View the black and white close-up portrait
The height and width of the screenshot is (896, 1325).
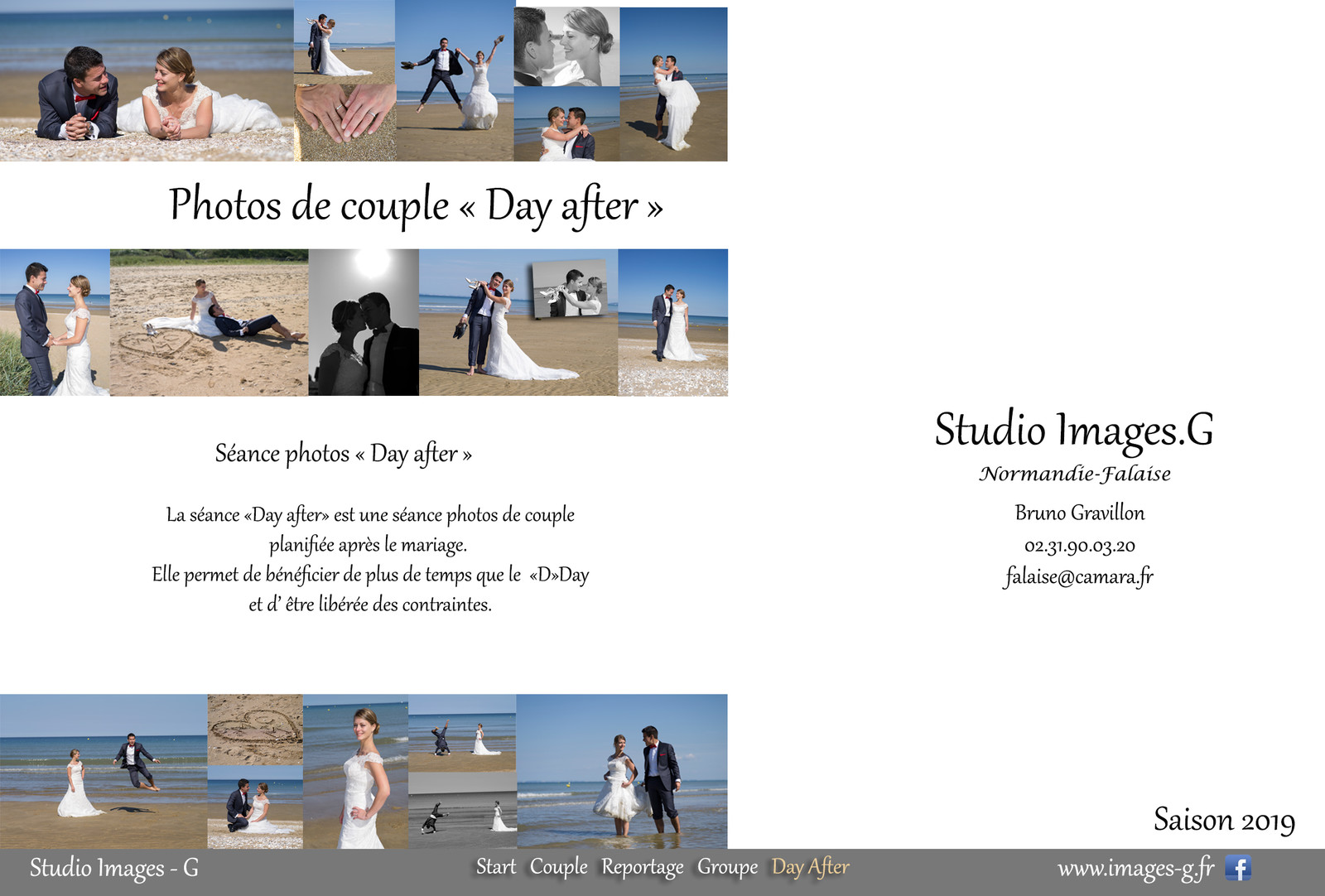tap(566, 46)
